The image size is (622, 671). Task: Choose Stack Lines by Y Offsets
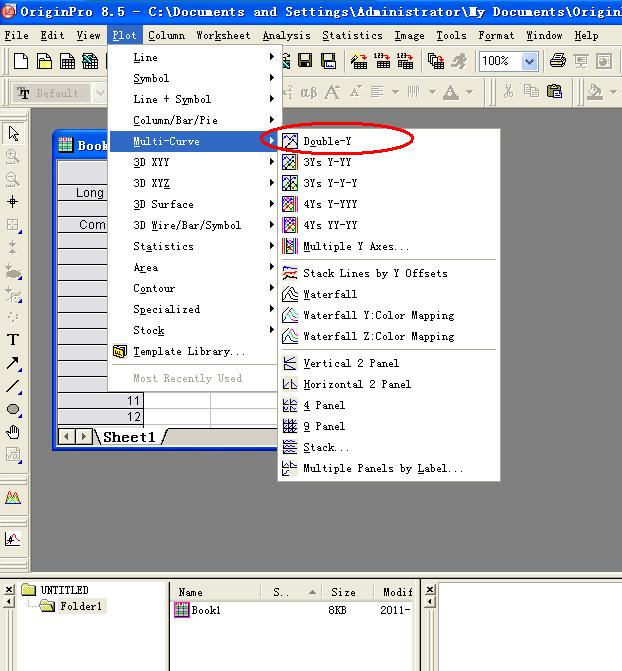389,273
